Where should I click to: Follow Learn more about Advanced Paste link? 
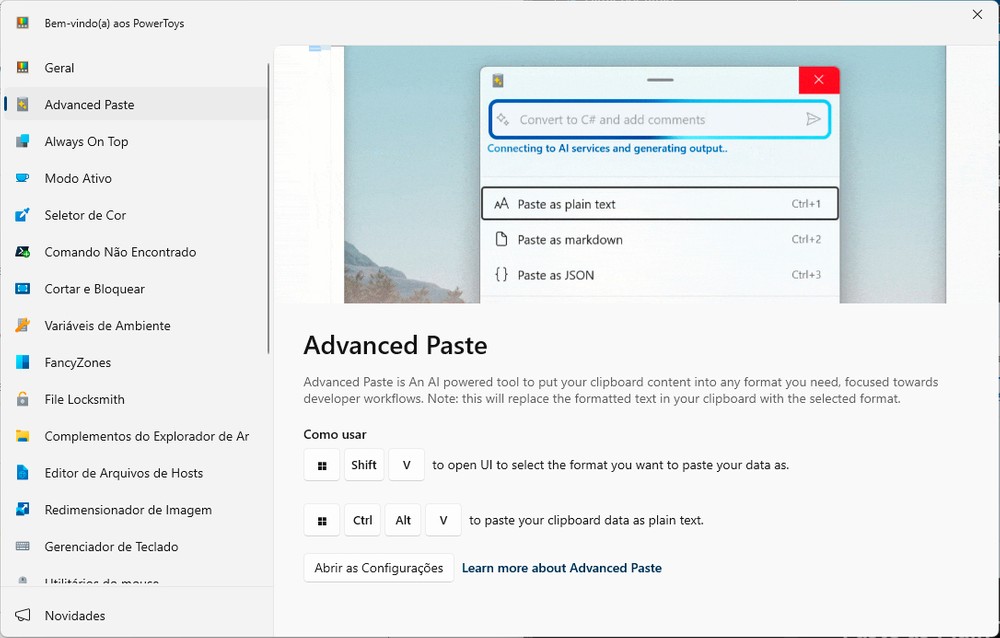561,568
